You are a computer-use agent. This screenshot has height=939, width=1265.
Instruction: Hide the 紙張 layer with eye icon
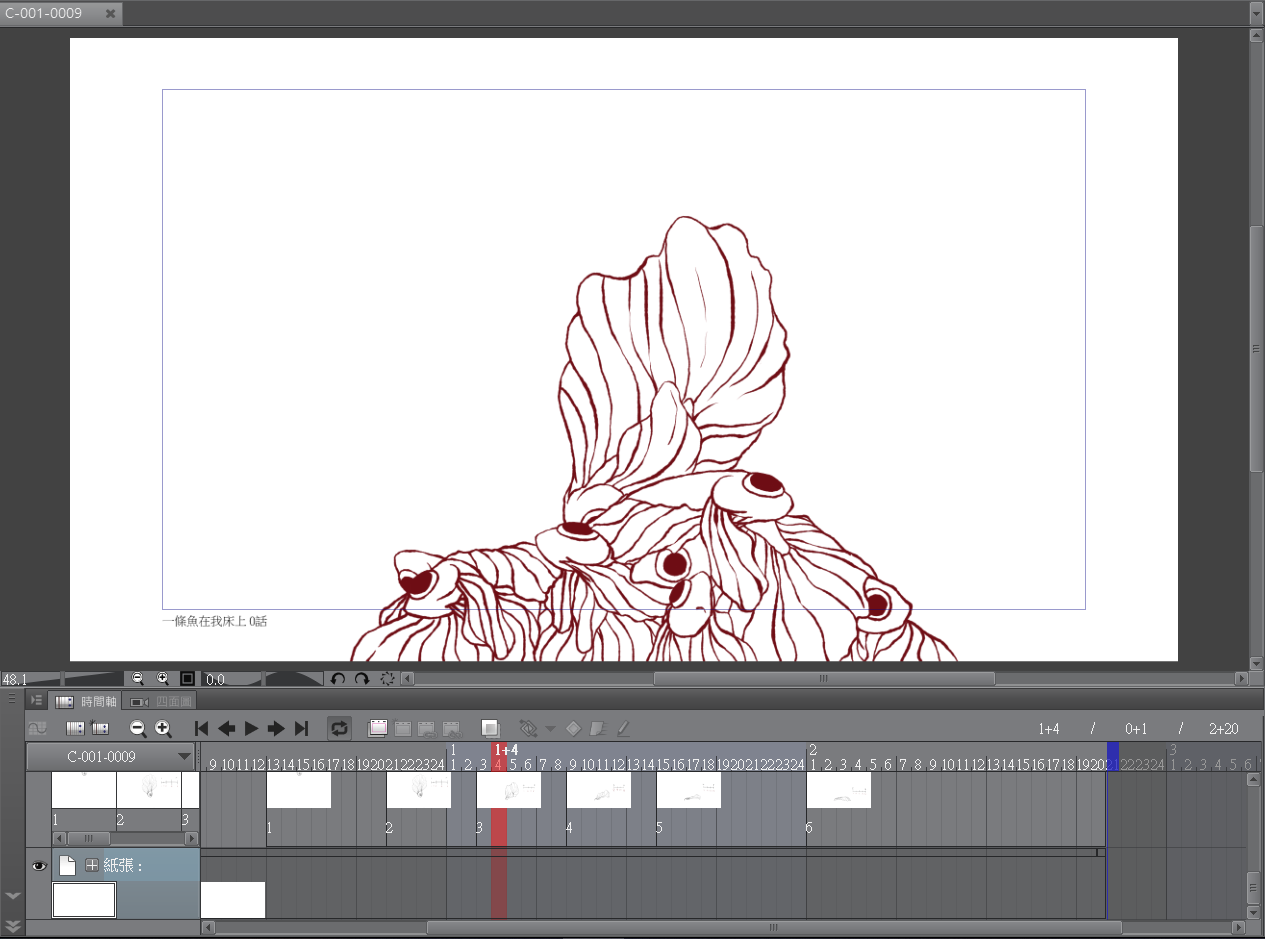click(x=39, y=866)
